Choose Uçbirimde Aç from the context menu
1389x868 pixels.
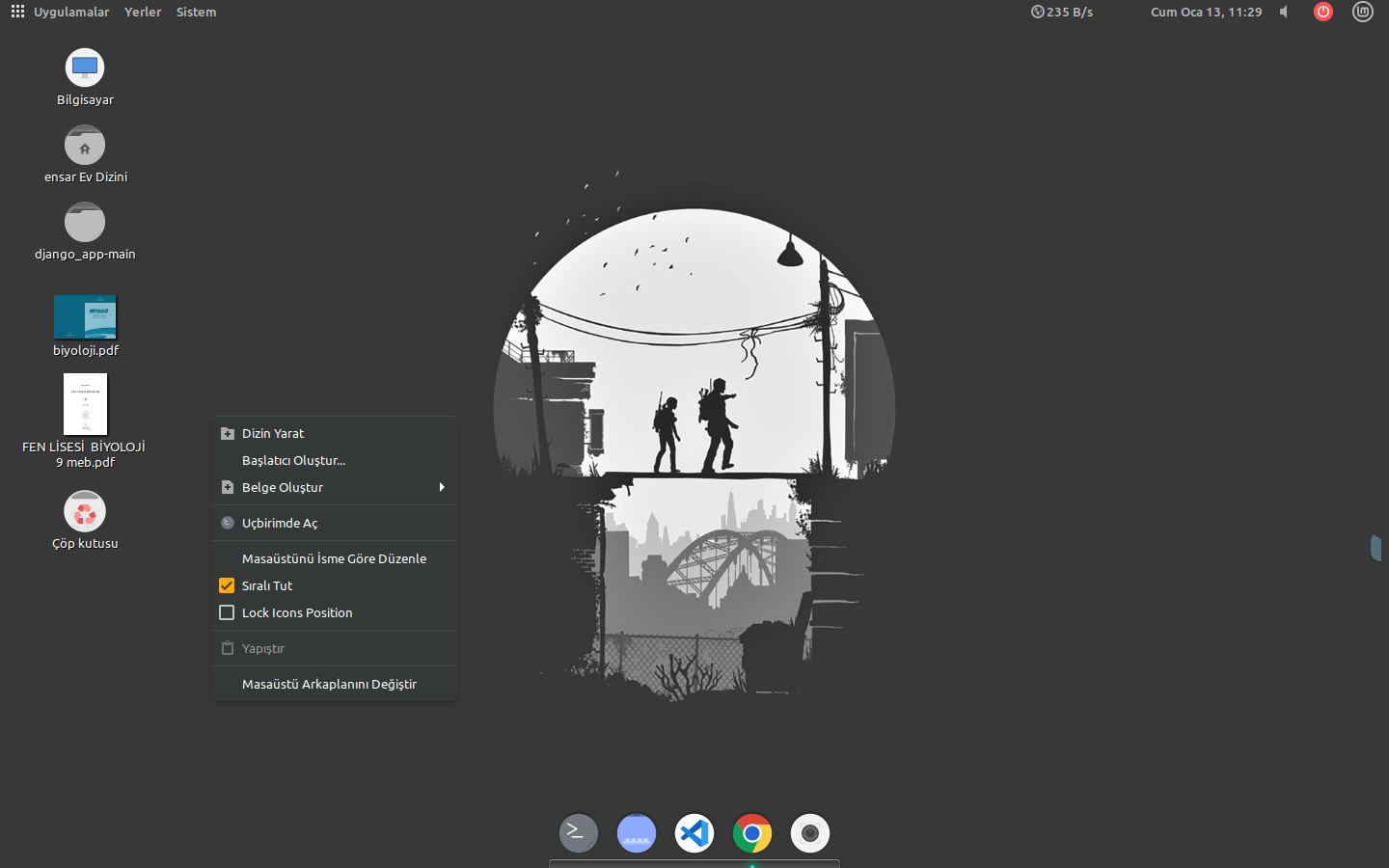[x=334, y=523]
